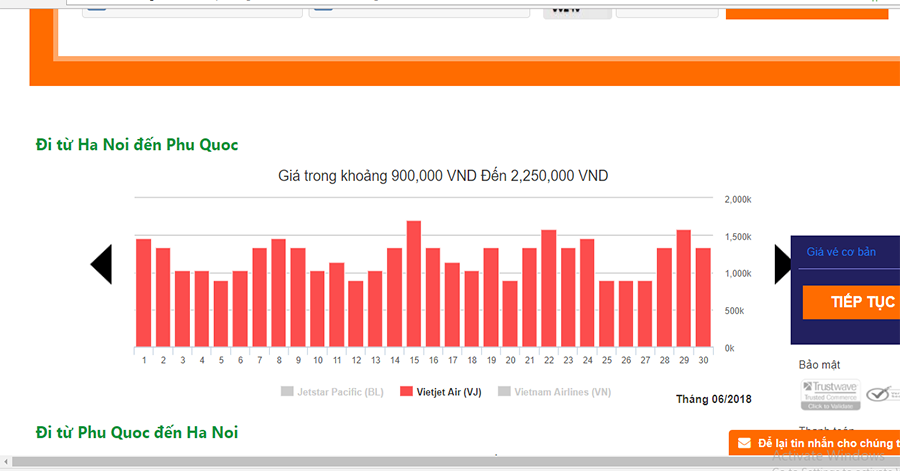Select the bar for day 8

pos(278,293)
